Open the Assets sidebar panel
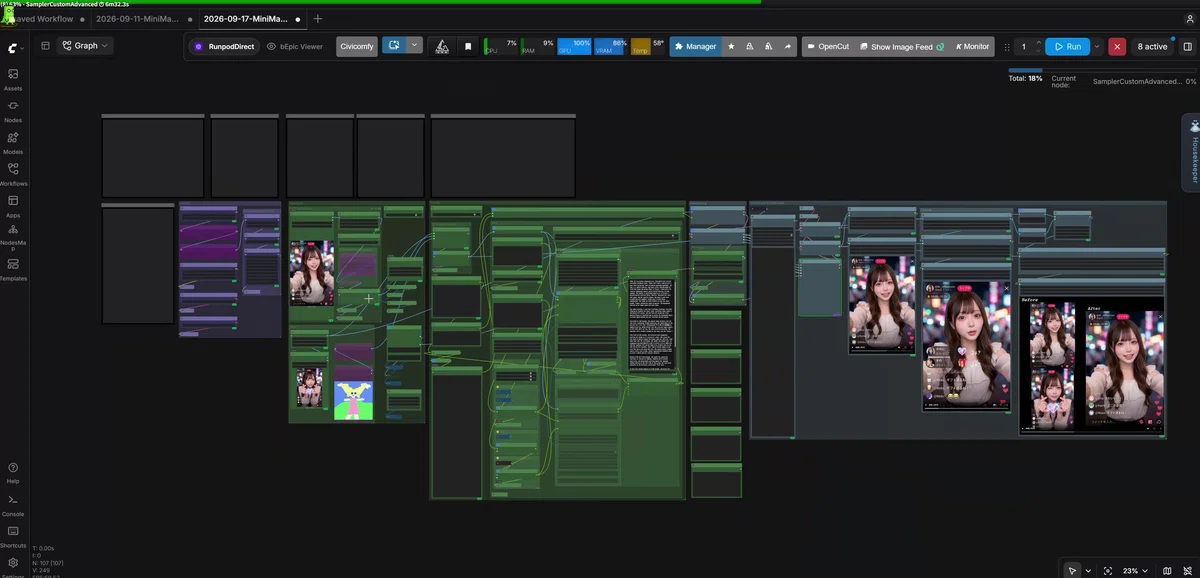The width and height of the screenshot is (1200, 578). (13, 79)
